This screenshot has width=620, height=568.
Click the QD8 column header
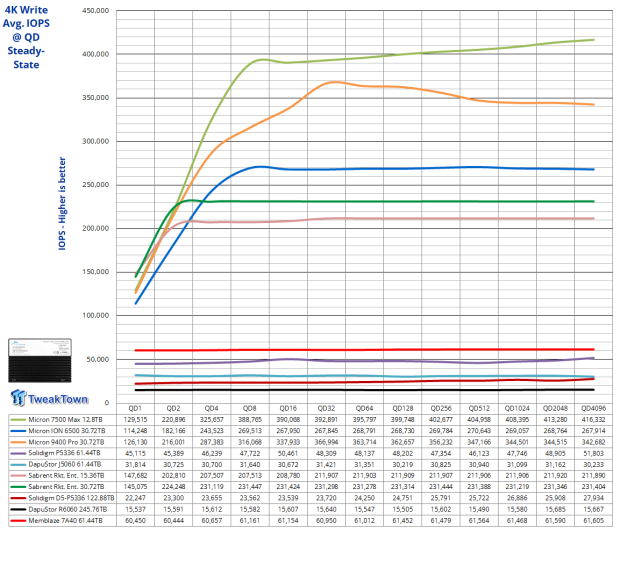(x=250, y=408)
